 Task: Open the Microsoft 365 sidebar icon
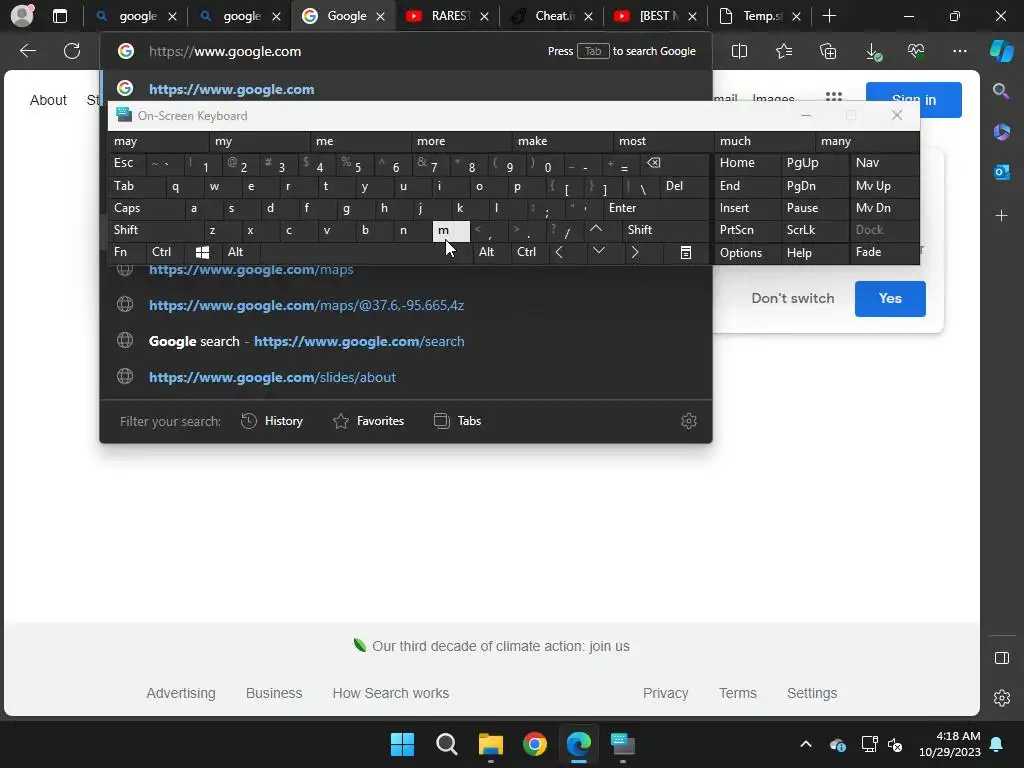pyautogui.click(x=1001, y=132)
